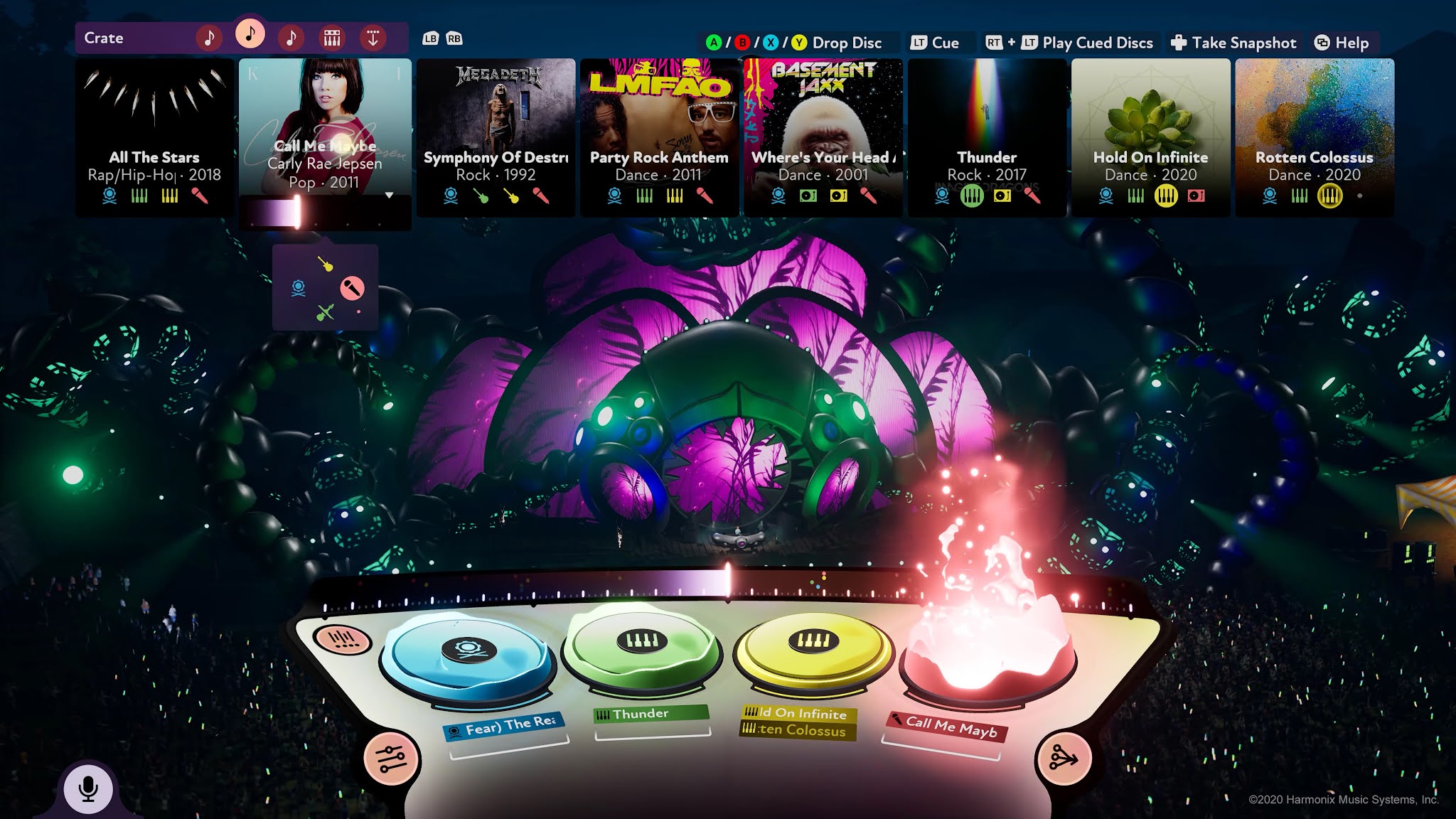Screen dimensions: 1456x819
Task: Open the Crate menu header
Action: 104,38
